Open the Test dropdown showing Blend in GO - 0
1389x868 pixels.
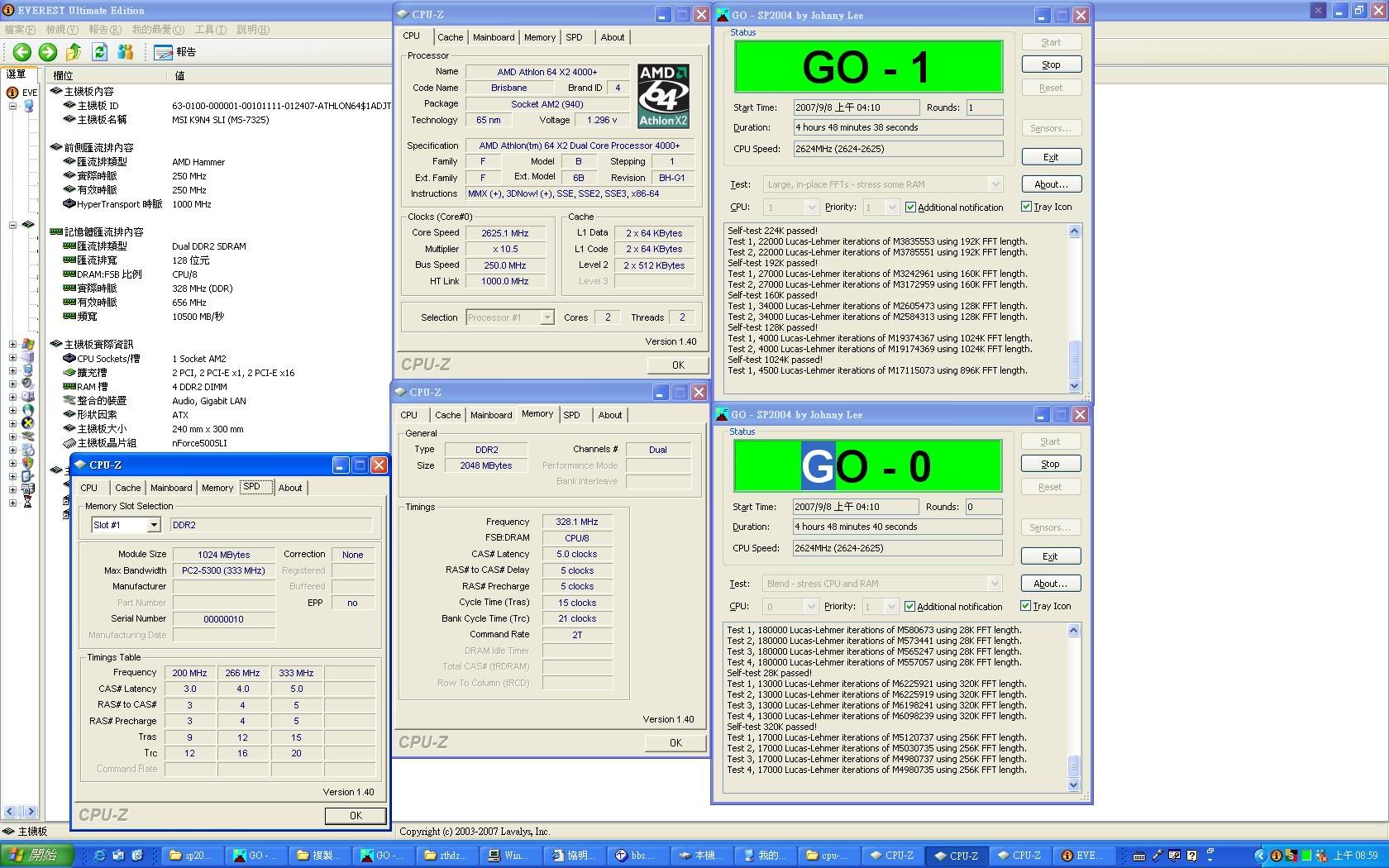click(x=995, y=584)
